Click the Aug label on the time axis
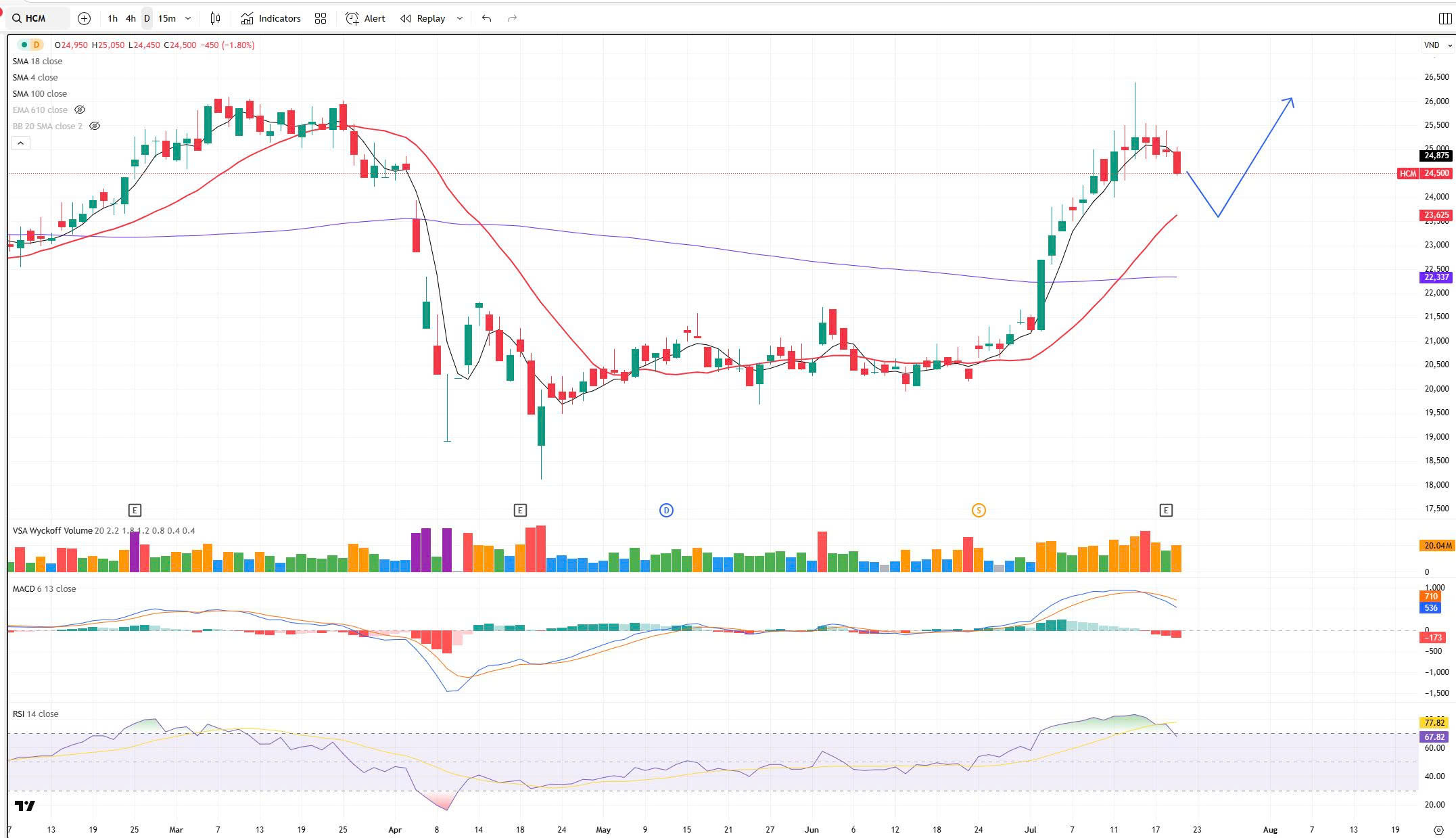Image resolution: width=1456 pixels, height=838 pixels. click(x=1270, y=829)
